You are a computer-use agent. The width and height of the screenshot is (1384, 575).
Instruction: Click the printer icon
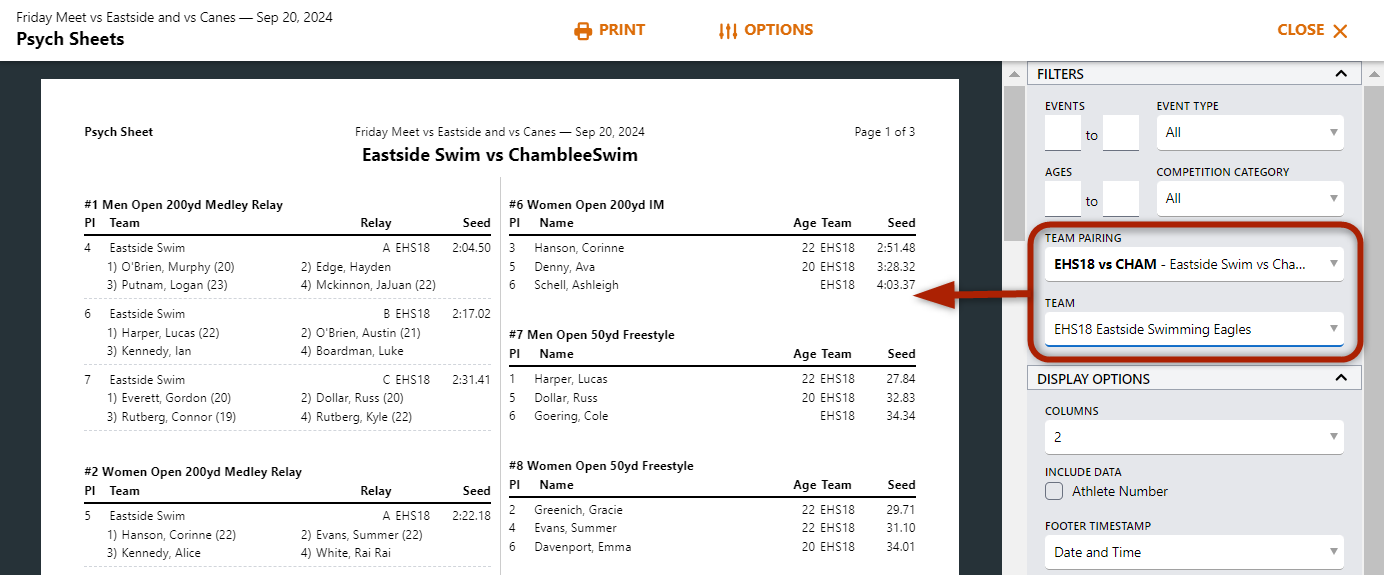(x=583, y=31)
